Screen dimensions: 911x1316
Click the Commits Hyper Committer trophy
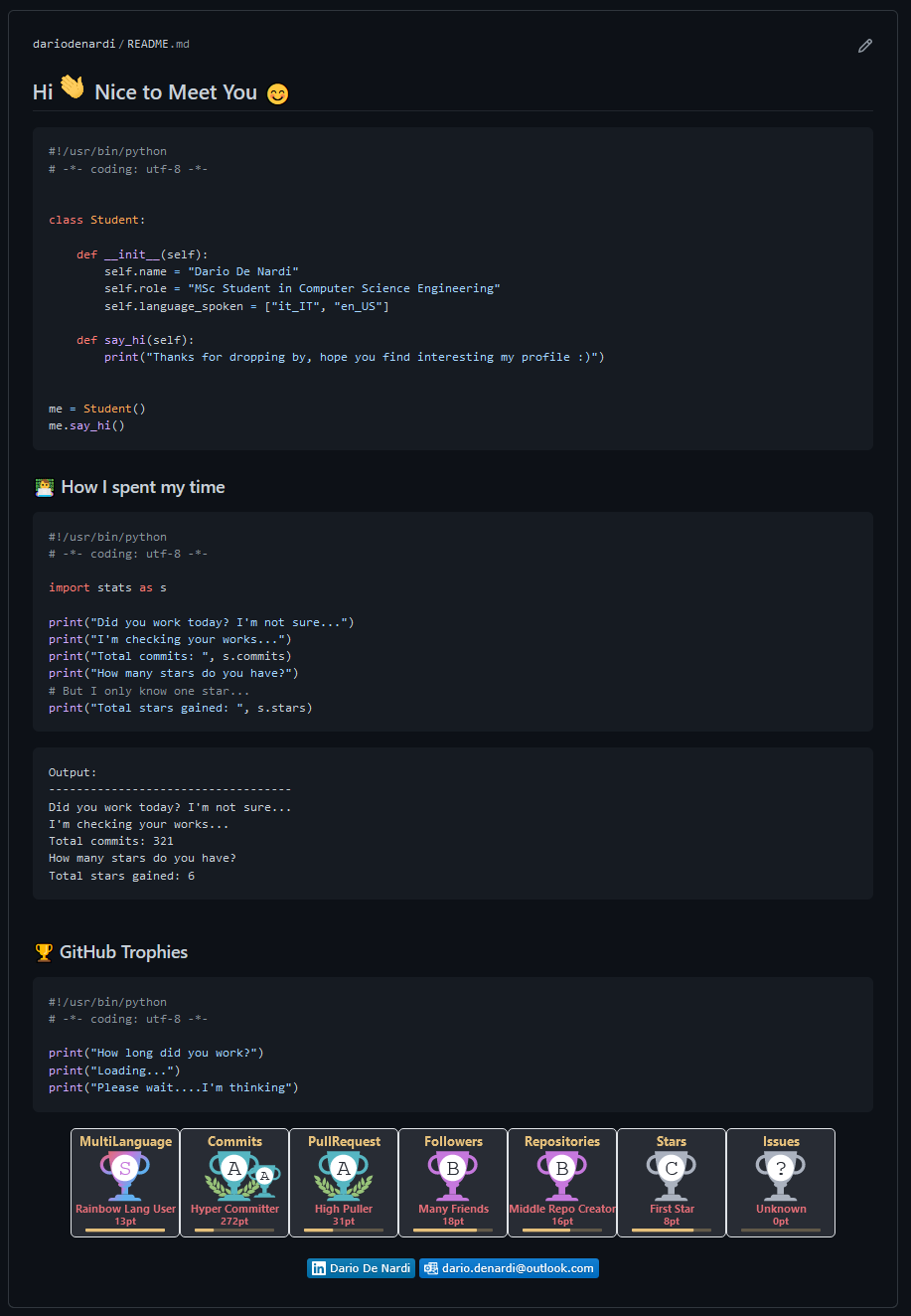click(x=234, y=1183)
